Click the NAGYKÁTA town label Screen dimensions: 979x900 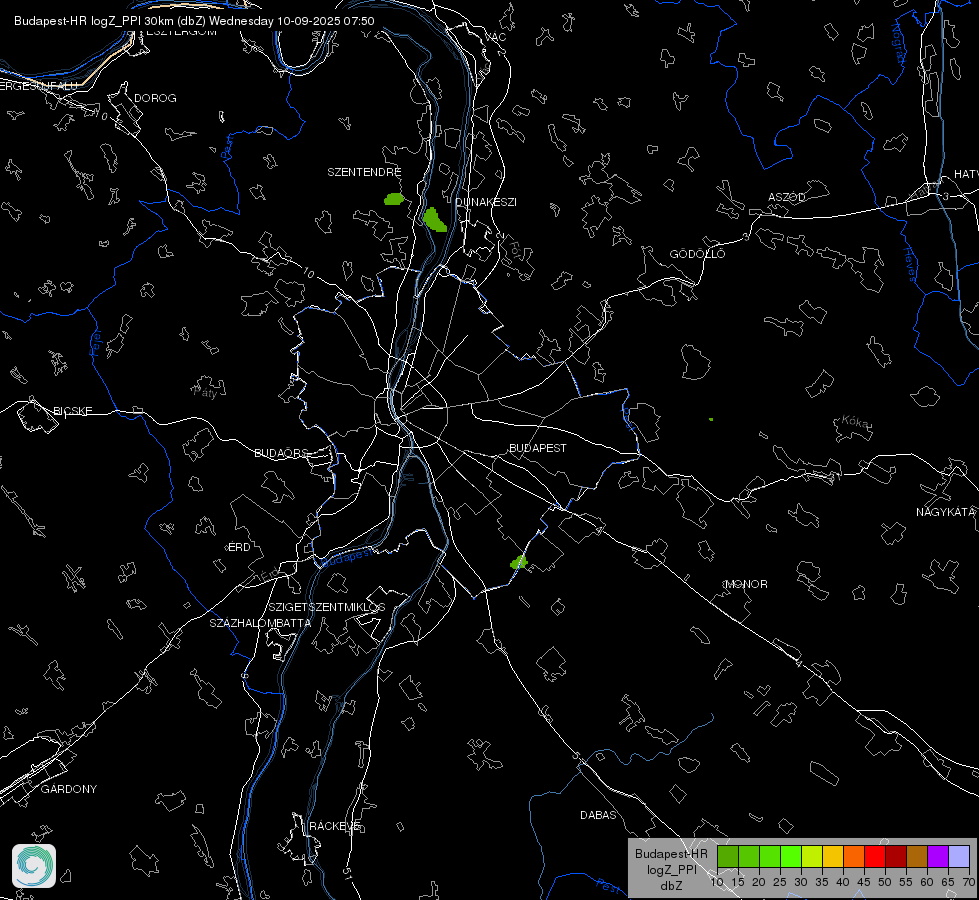[x=945, y=512]
